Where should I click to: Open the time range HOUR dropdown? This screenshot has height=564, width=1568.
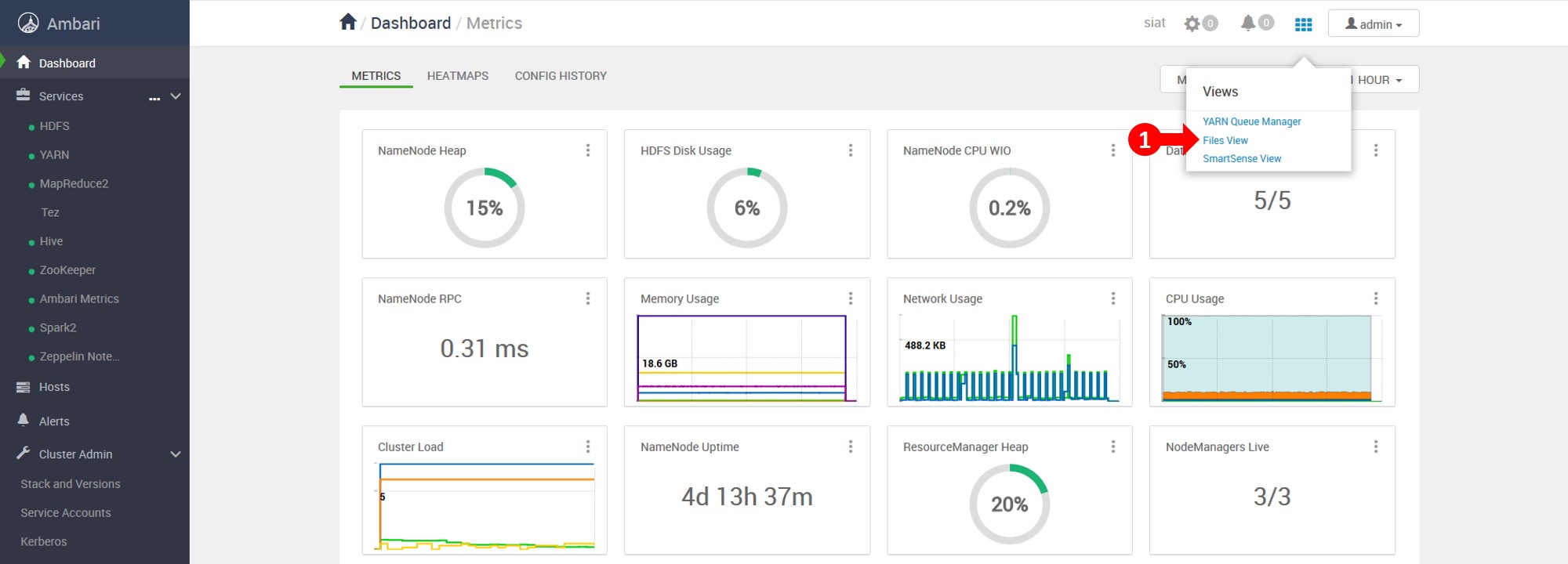tap(1383, 80)
